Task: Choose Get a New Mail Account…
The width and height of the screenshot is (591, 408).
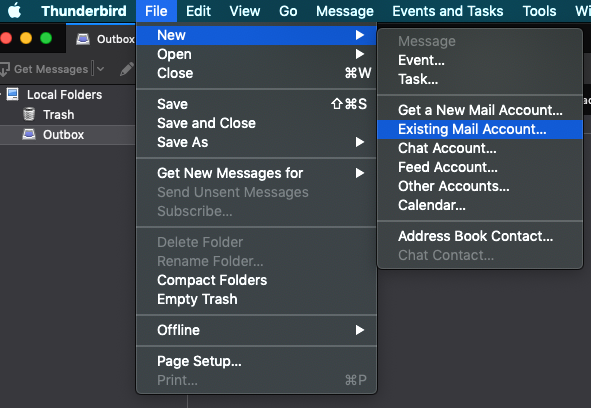Action: [x=480, y=110]
